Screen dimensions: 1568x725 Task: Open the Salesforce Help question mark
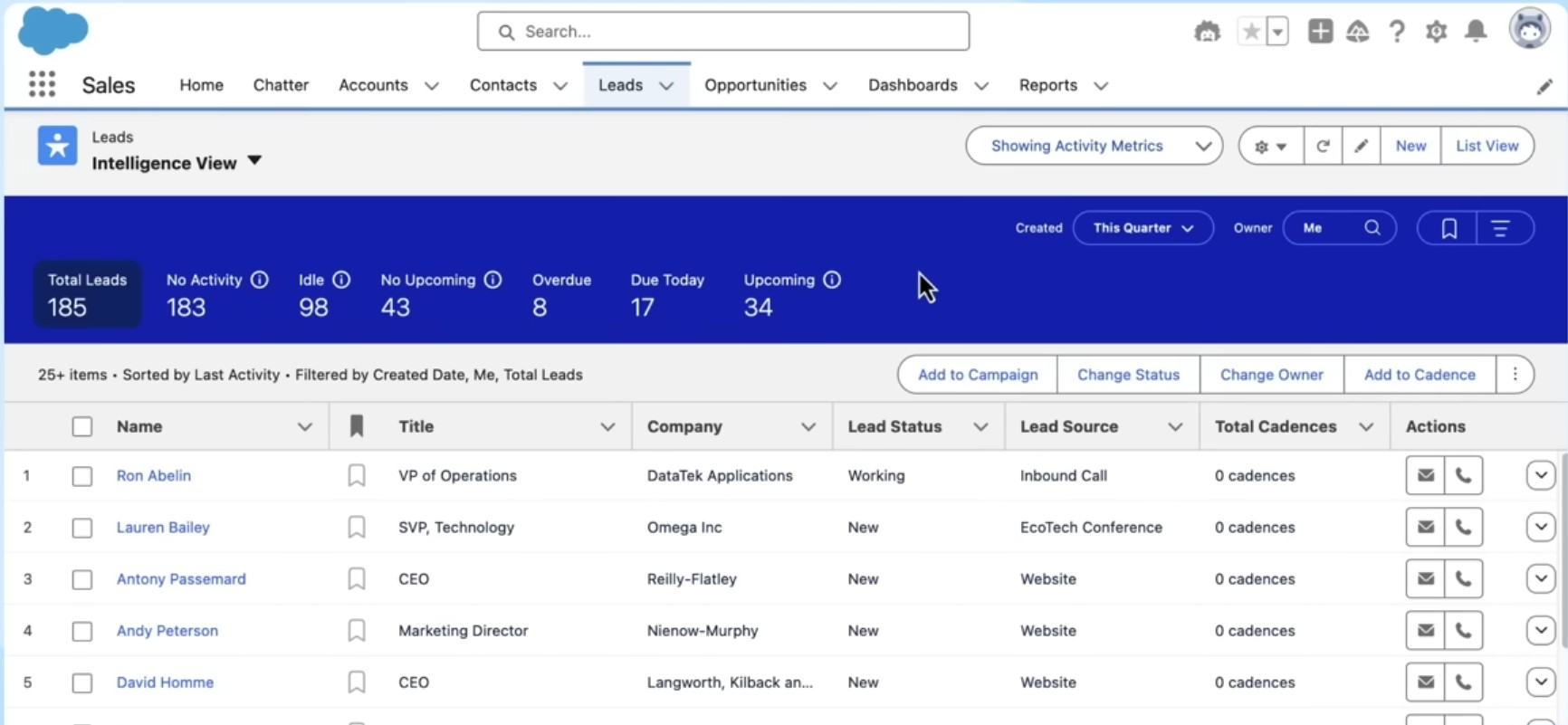1397,32
